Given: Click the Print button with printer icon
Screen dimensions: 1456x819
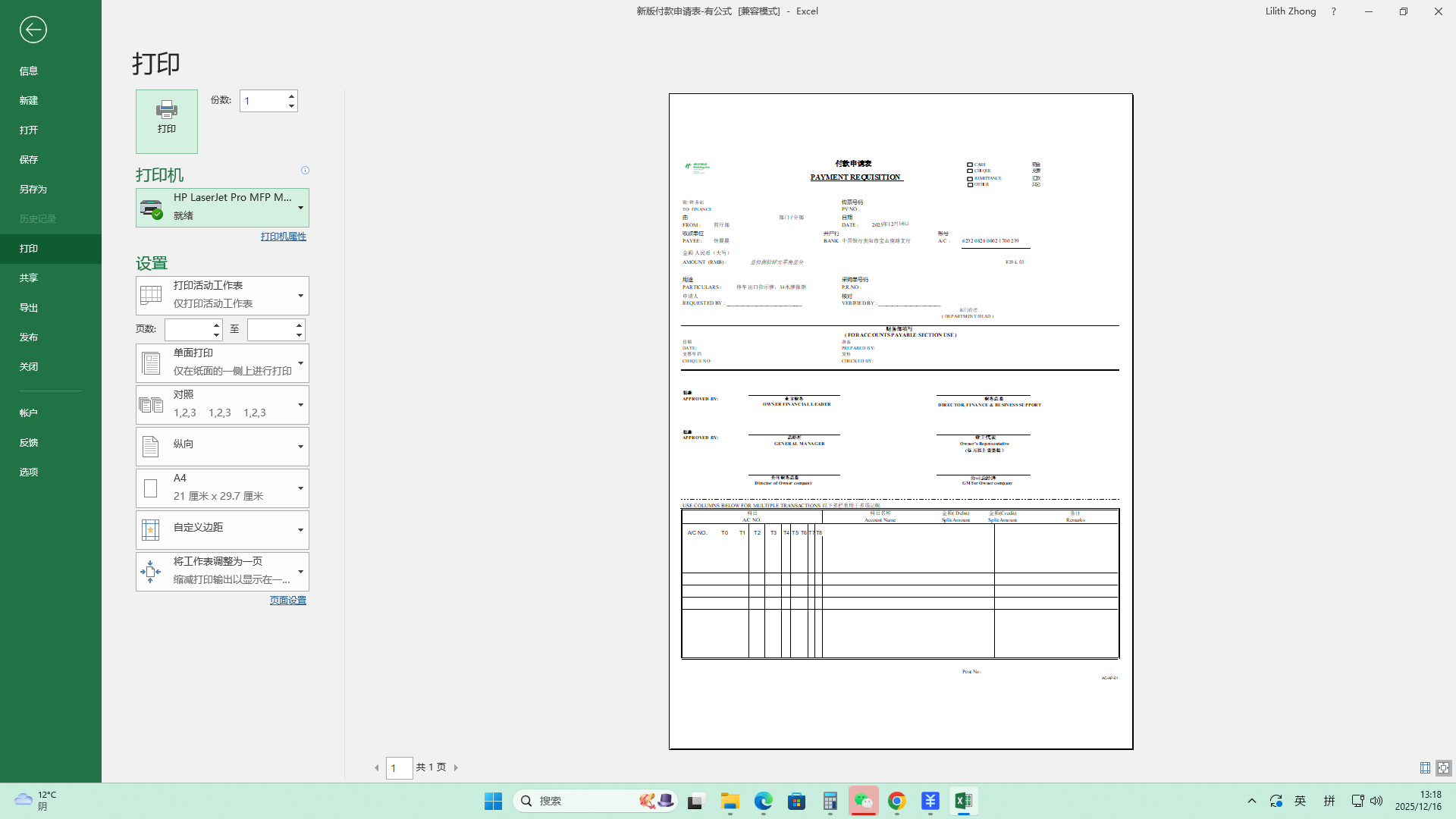Looking at the screenshot, I should pyautogui.click(x=167, y=121).
